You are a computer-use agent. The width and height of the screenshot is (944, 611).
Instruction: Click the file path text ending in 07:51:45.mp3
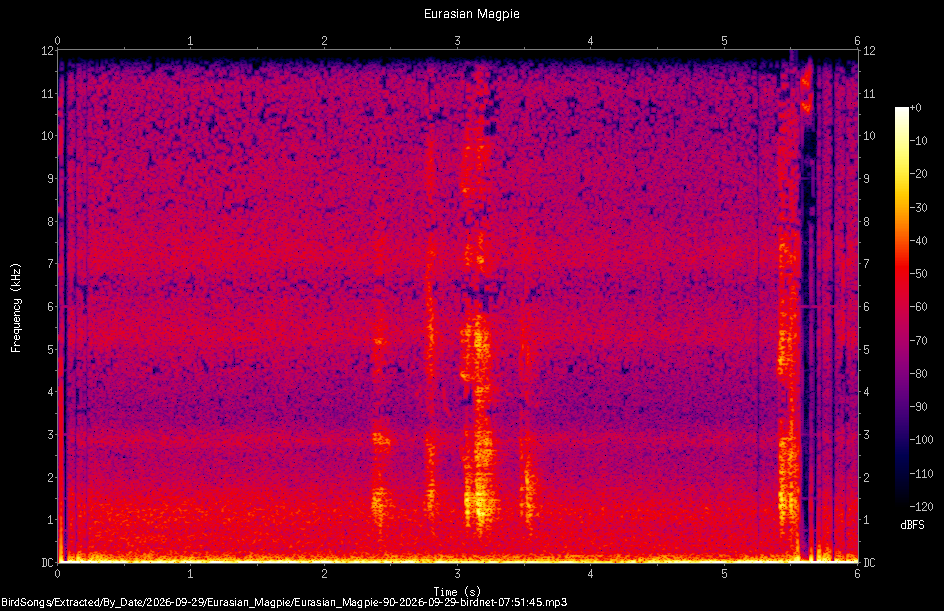[284, 602]
